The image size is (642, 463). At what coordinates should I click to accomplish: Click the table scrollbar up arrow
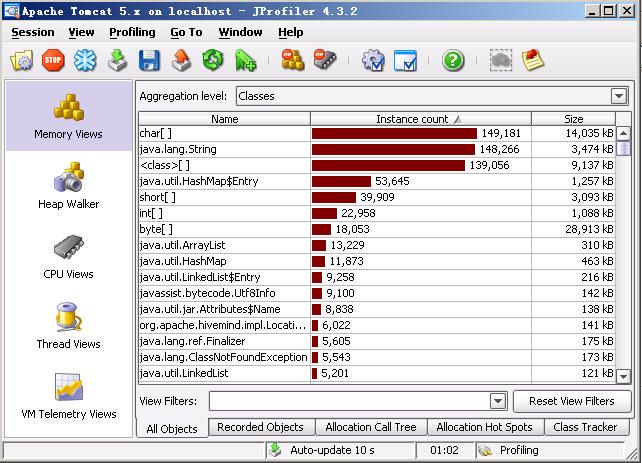coord(623,133)
